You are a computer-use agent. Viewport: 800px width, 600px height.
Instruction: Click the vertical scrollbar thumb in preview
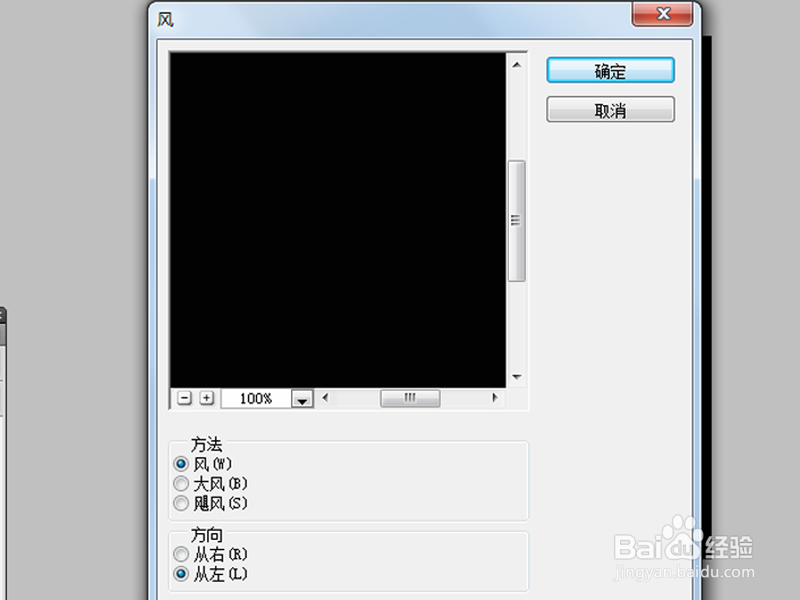[x=517, y=221]
